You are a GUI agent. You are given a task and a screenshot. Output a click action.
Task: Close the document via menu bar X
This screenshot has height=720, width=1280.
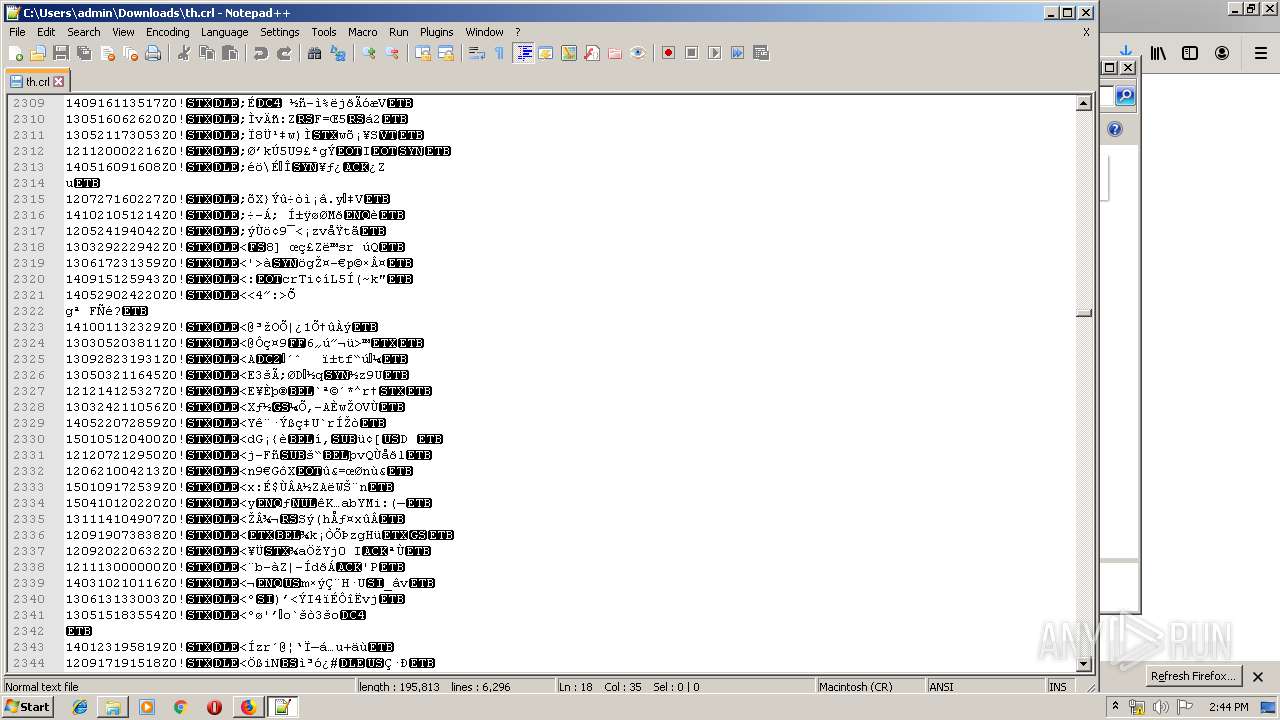(x=1086, y=32)
